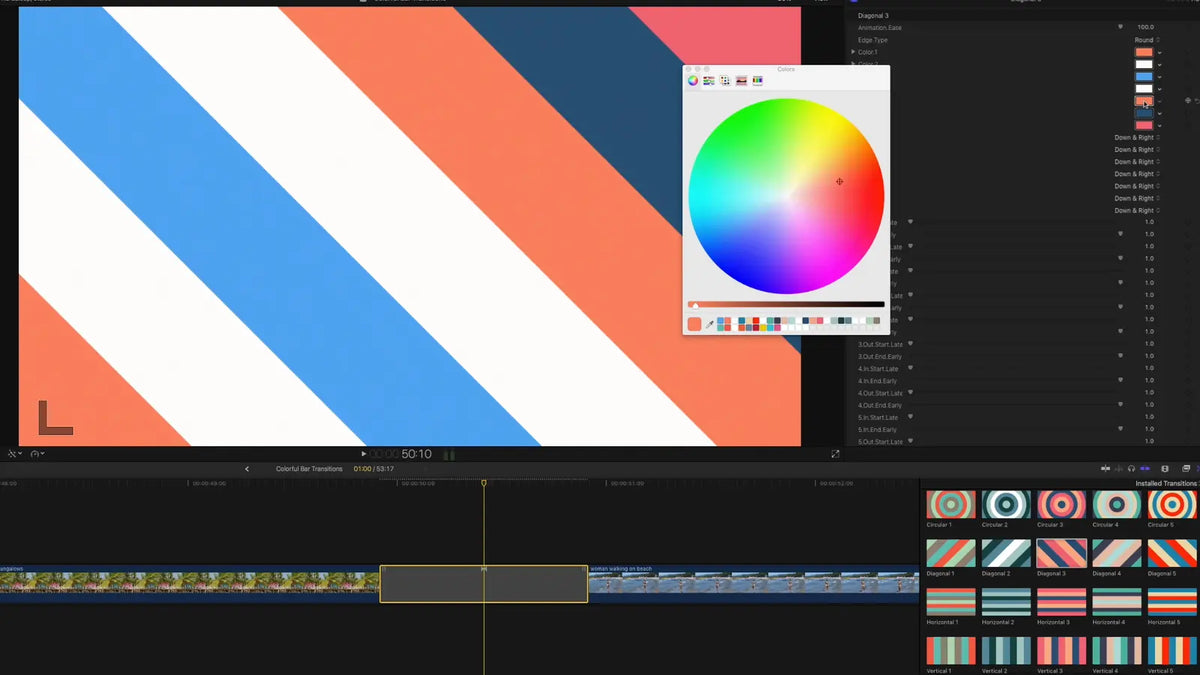Open the clip appearance options icon
1200x675 pixels.
tap(1165, 468)
